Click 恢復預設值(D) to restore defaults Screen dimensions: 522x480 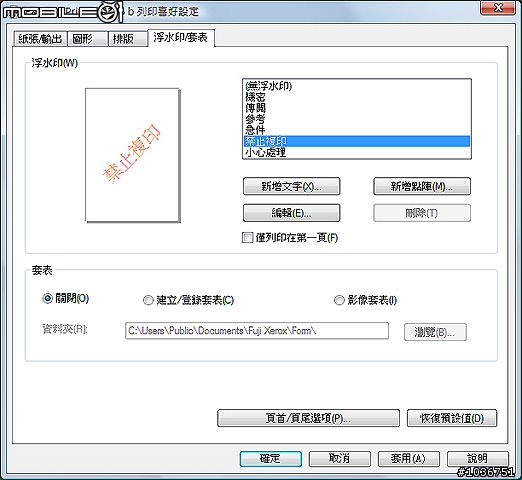click(x=452, y=418)
